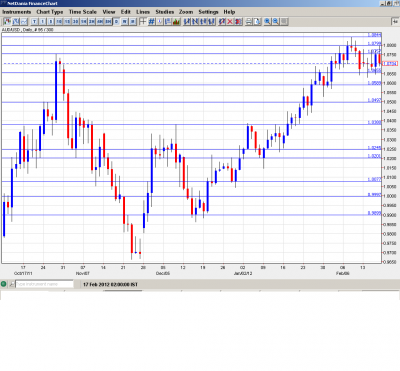Focus the Type instrument name field
Viewport: 400px width, 371px height.
point(44,284)
